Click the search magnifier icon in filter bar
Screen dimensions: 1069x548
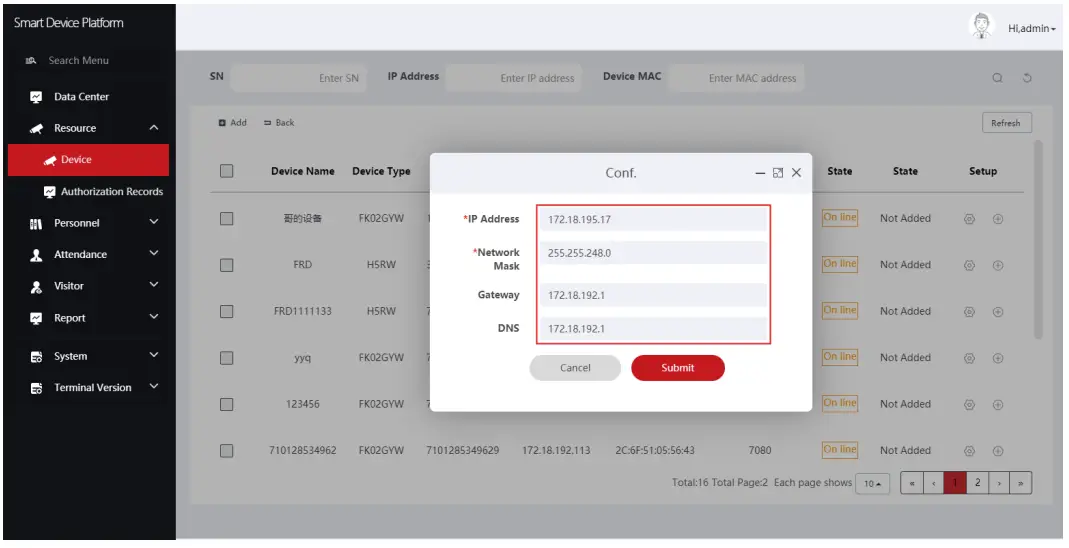coord(997,78)
